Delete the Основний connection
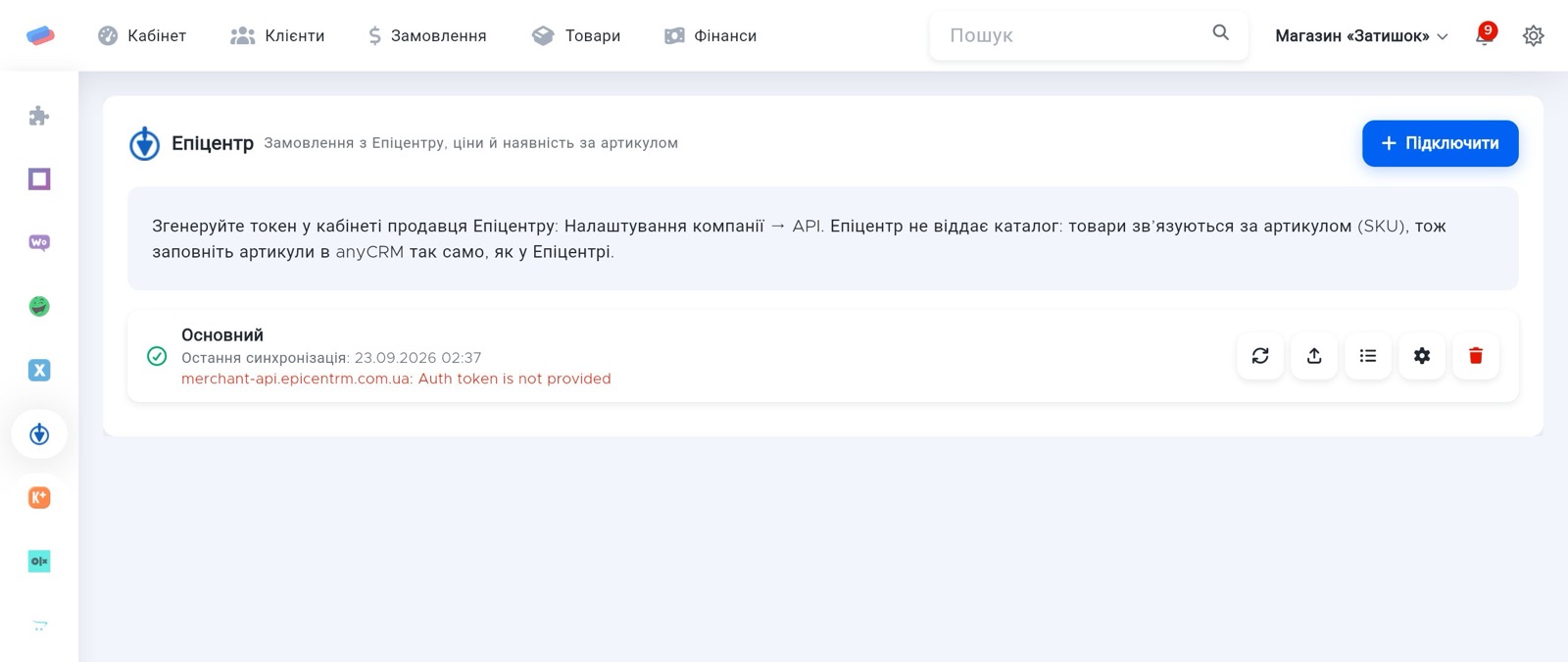This screenshot has height=662, width=1568. tap(1476, 356)
